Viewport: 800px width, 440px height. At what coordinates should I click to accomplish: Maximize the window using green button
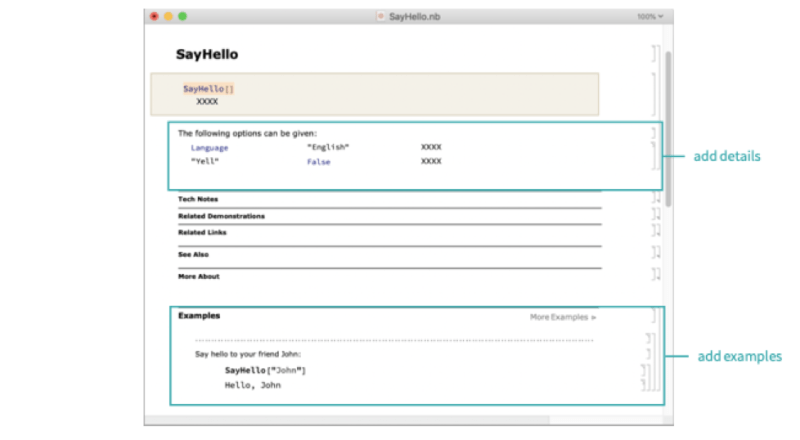click(x=183, y=16)
